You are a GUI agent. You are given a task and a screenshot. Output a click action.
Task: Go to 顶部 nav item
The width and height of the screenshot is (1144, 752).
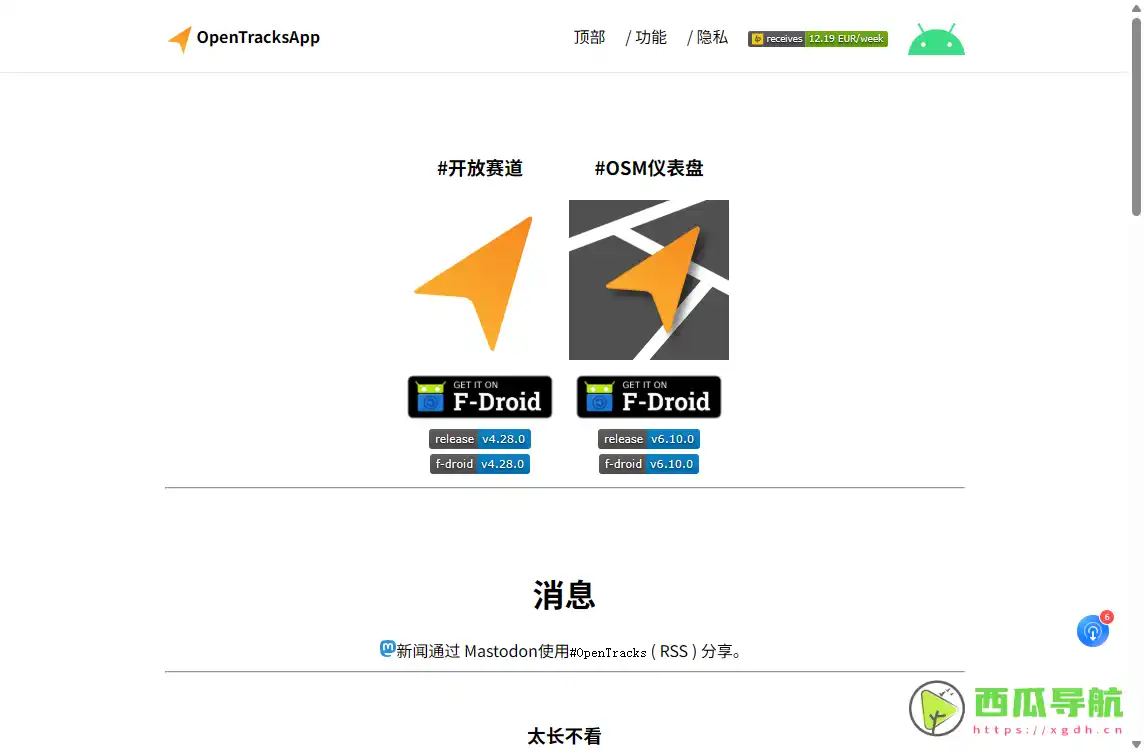point(590,37)
